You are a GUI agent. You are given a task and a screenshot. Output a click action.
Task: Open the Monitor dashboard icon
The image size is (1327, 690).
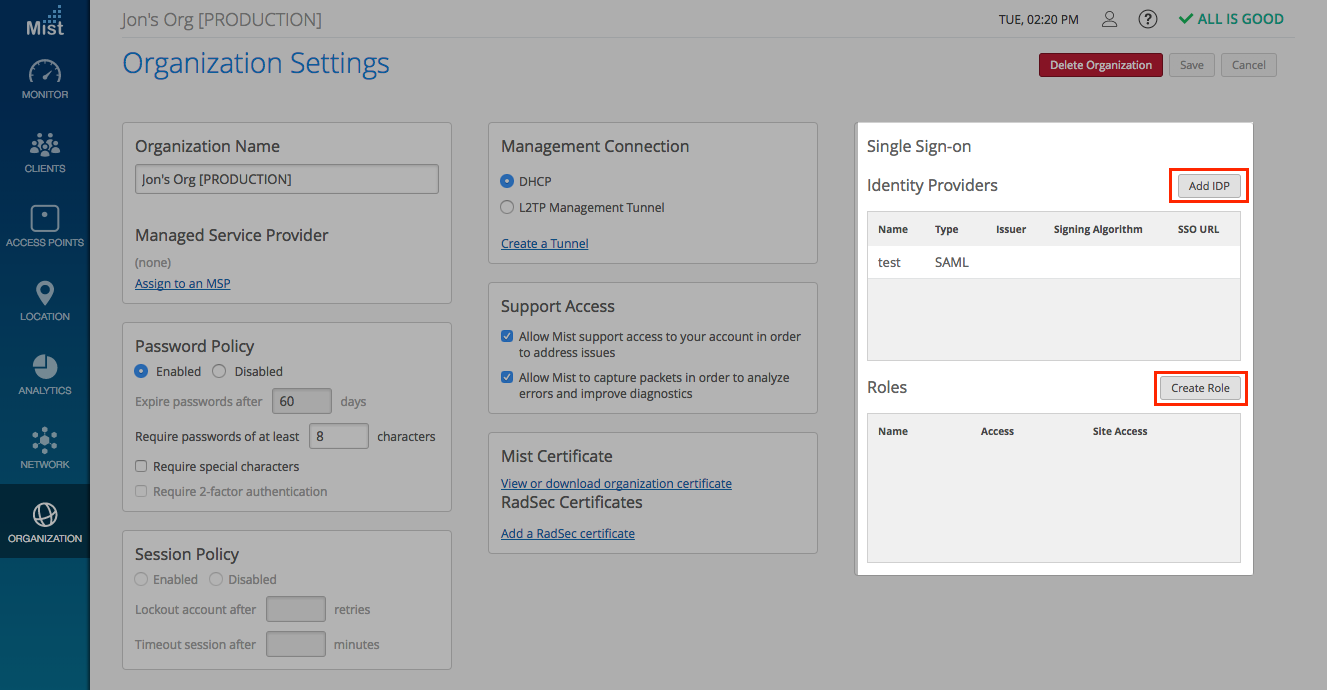pyautogui.click(x=45, y=73)
